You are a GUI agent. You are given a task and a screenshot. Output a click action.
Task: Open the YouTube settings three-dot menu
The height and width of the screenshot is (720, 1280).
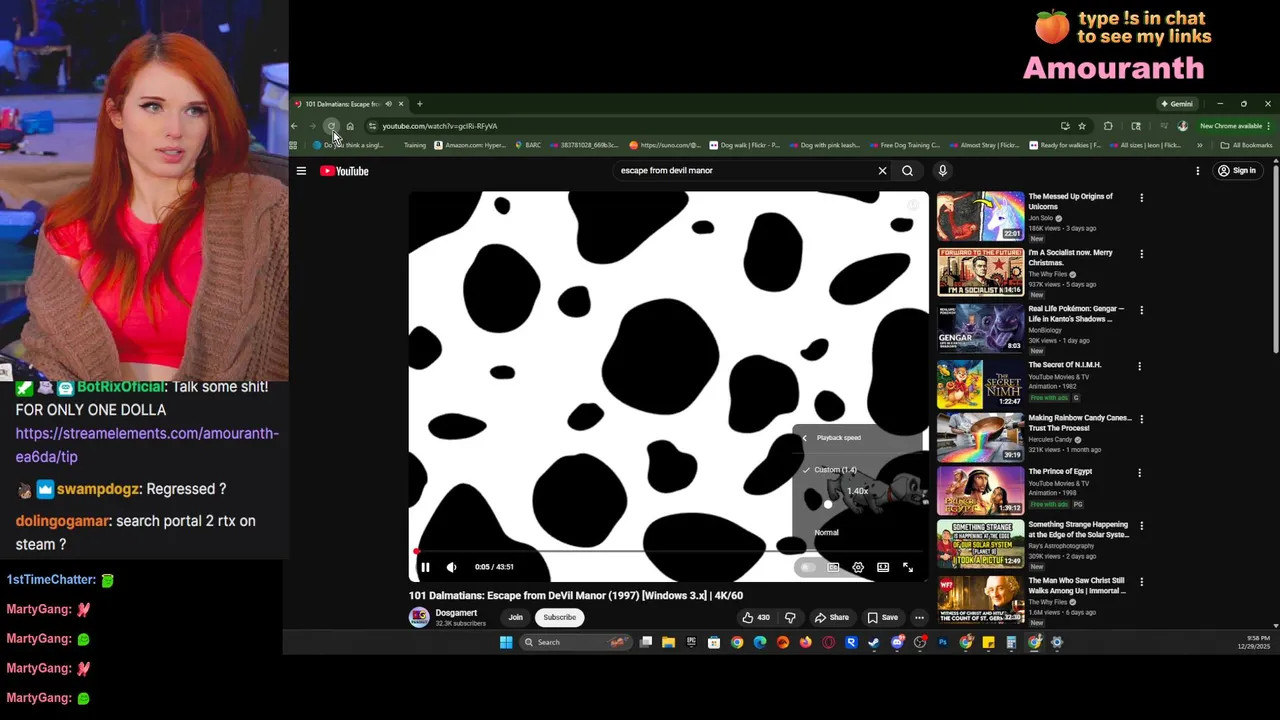1197,171
